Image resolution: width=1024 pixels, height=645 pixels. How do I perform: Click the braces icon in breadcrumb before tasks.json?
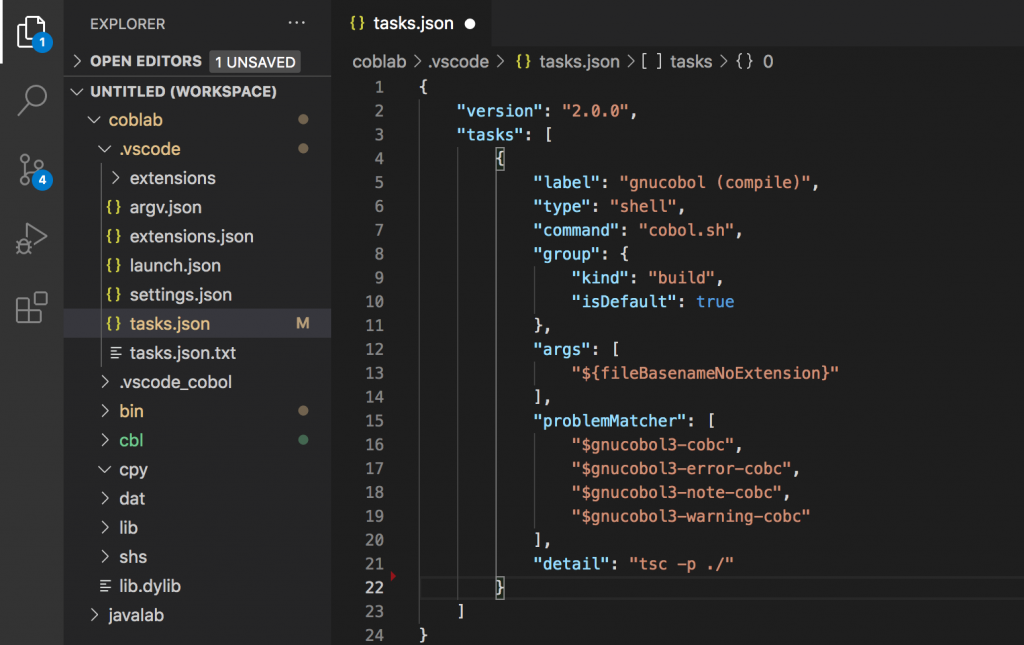point(523,61)
